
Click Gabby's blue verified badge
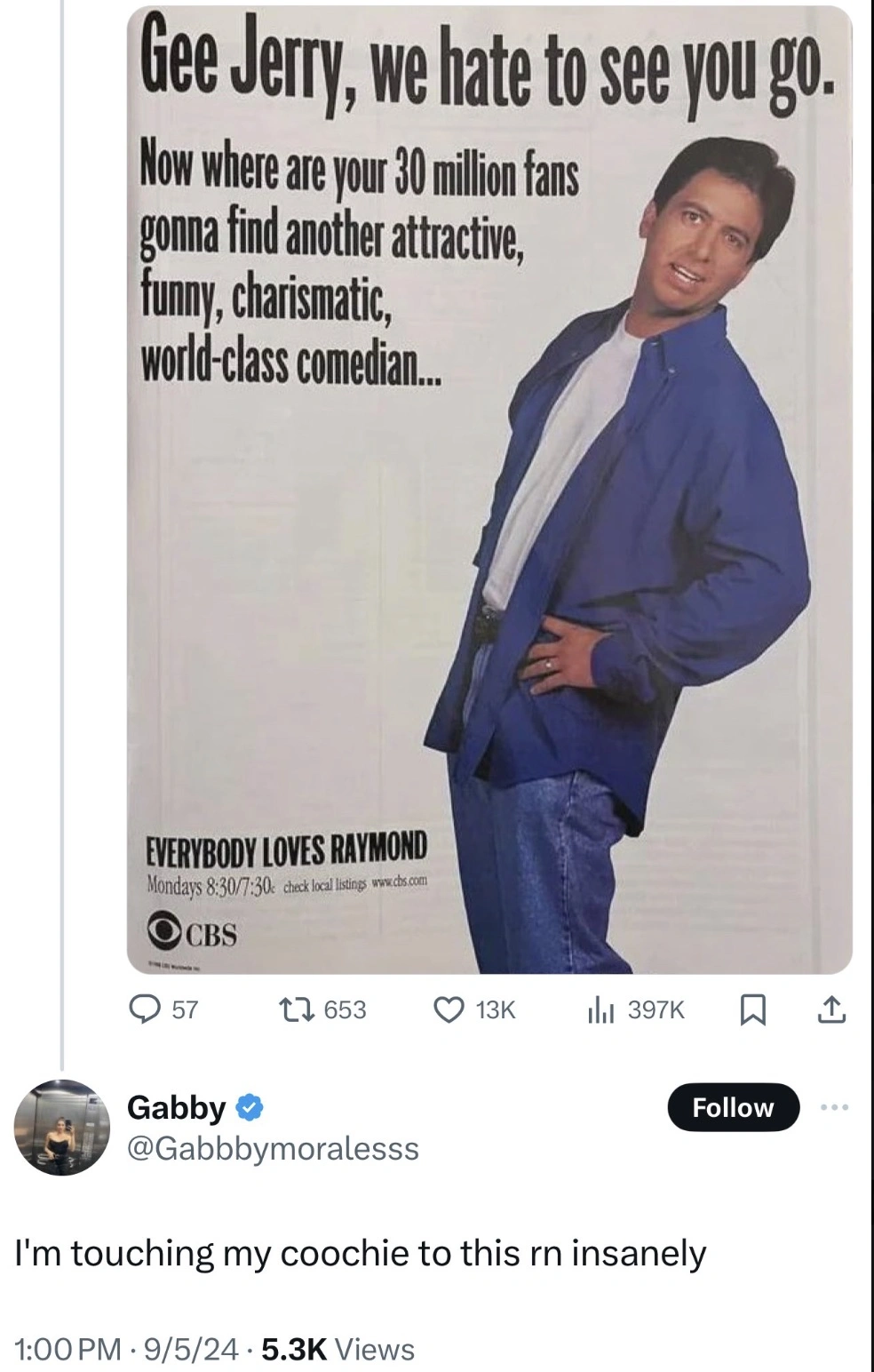point(250,1107)
